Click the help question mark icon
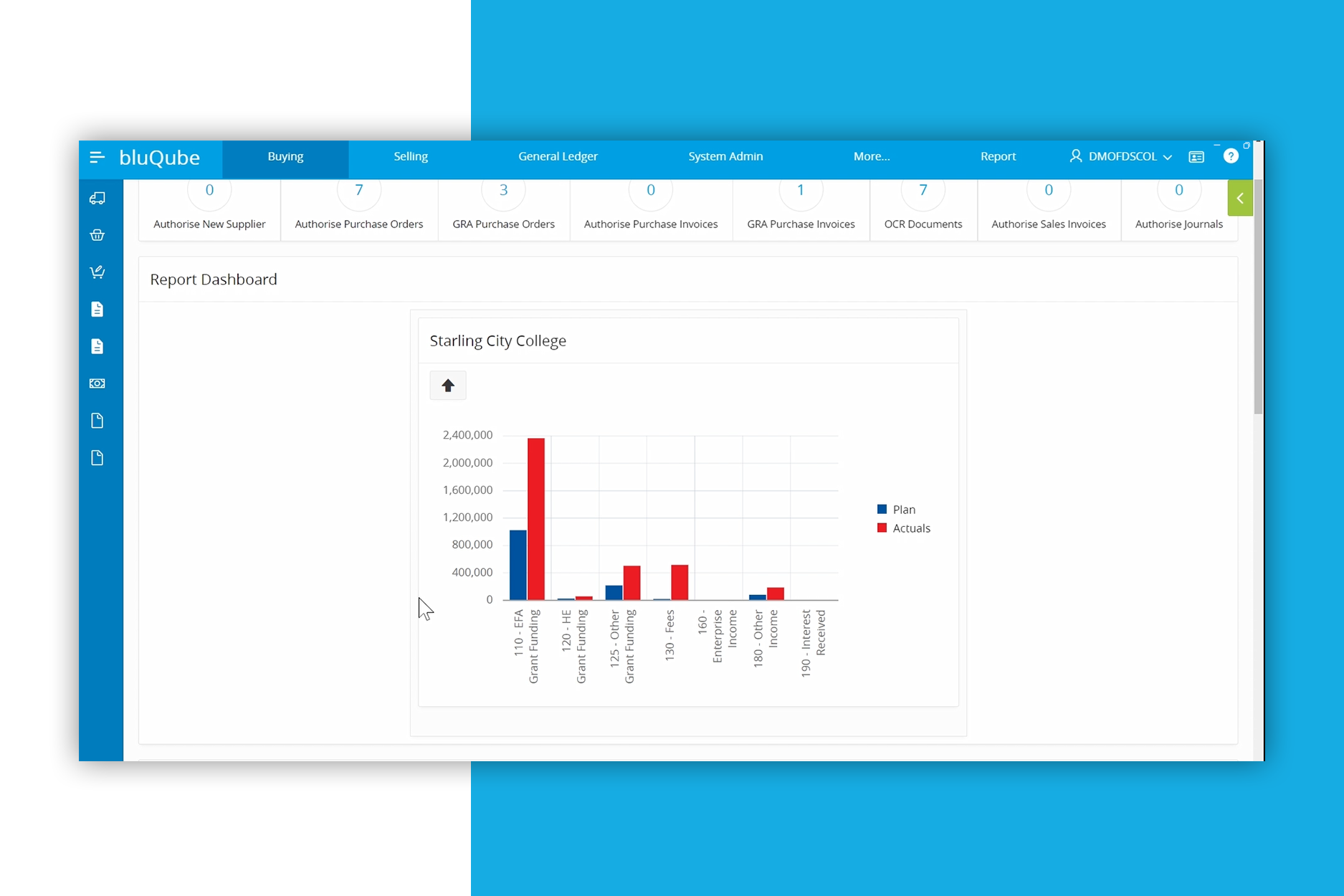1344x896 pixels. coord(1231,156)
